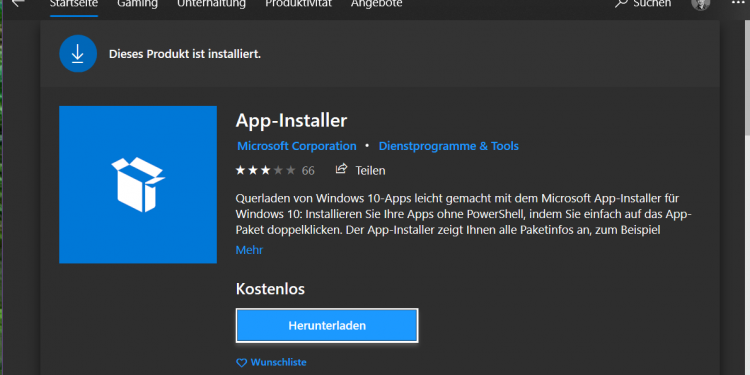Screen dimensions: 750x375
Task: Click the blue download status icon
Action: 78,54
